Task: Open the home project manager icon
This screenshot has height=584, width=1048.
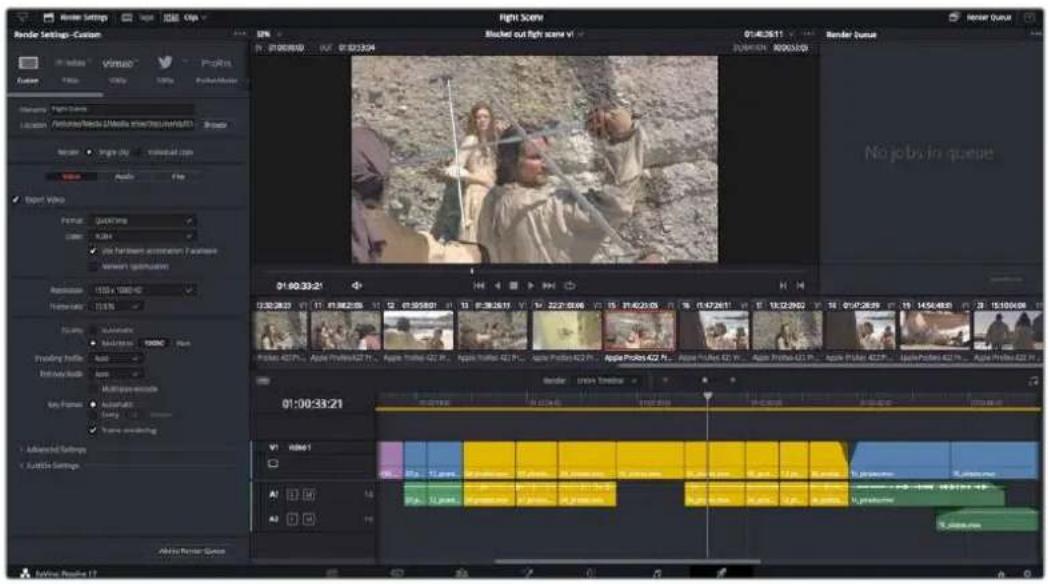Action: [1001, 573]
